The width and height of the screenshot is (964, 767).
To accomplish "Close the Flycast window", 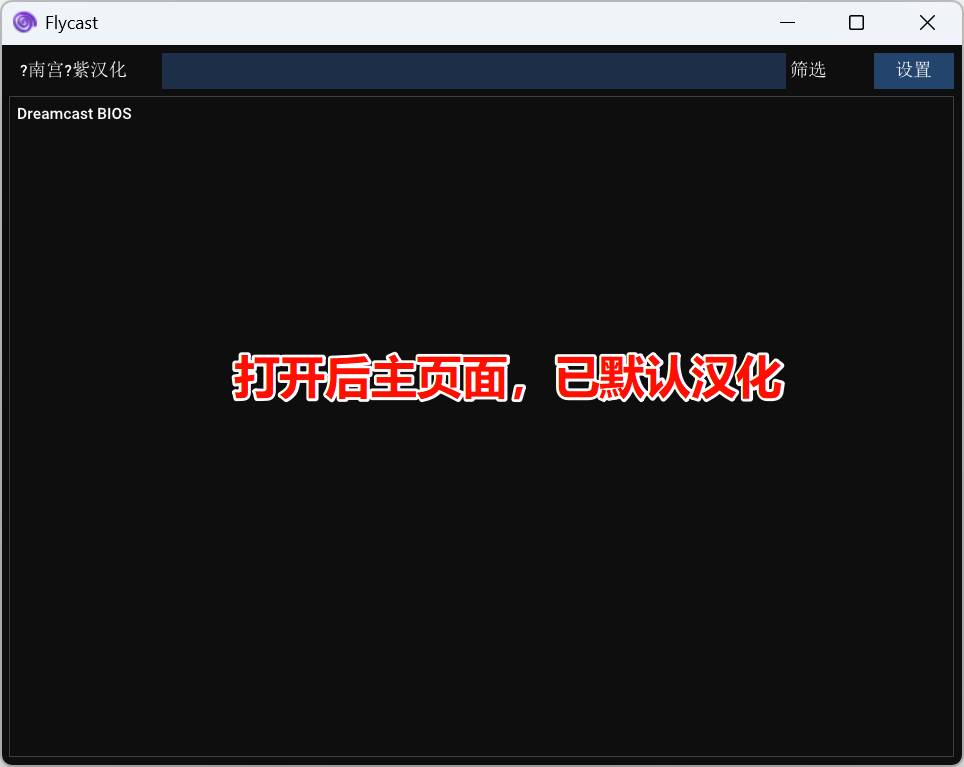I will 927,22.
